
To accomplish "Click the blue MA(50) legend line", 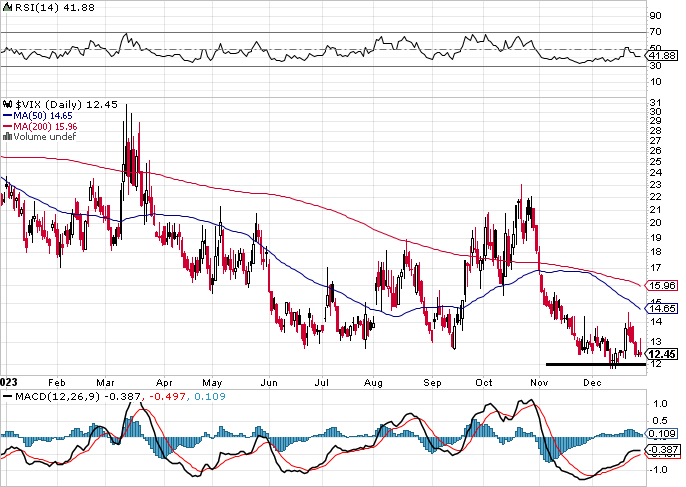I will click(7, 116).
